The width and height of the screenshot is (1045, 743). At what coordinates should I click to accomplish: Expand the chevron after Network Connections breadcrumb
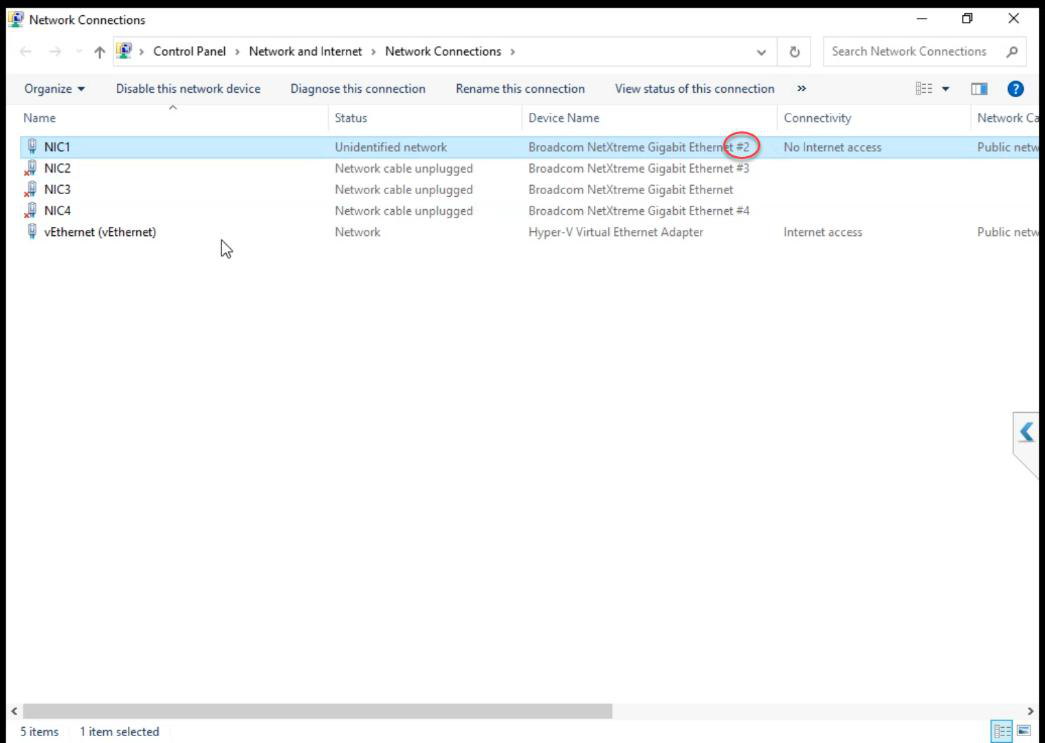click(x=513, y=52)
